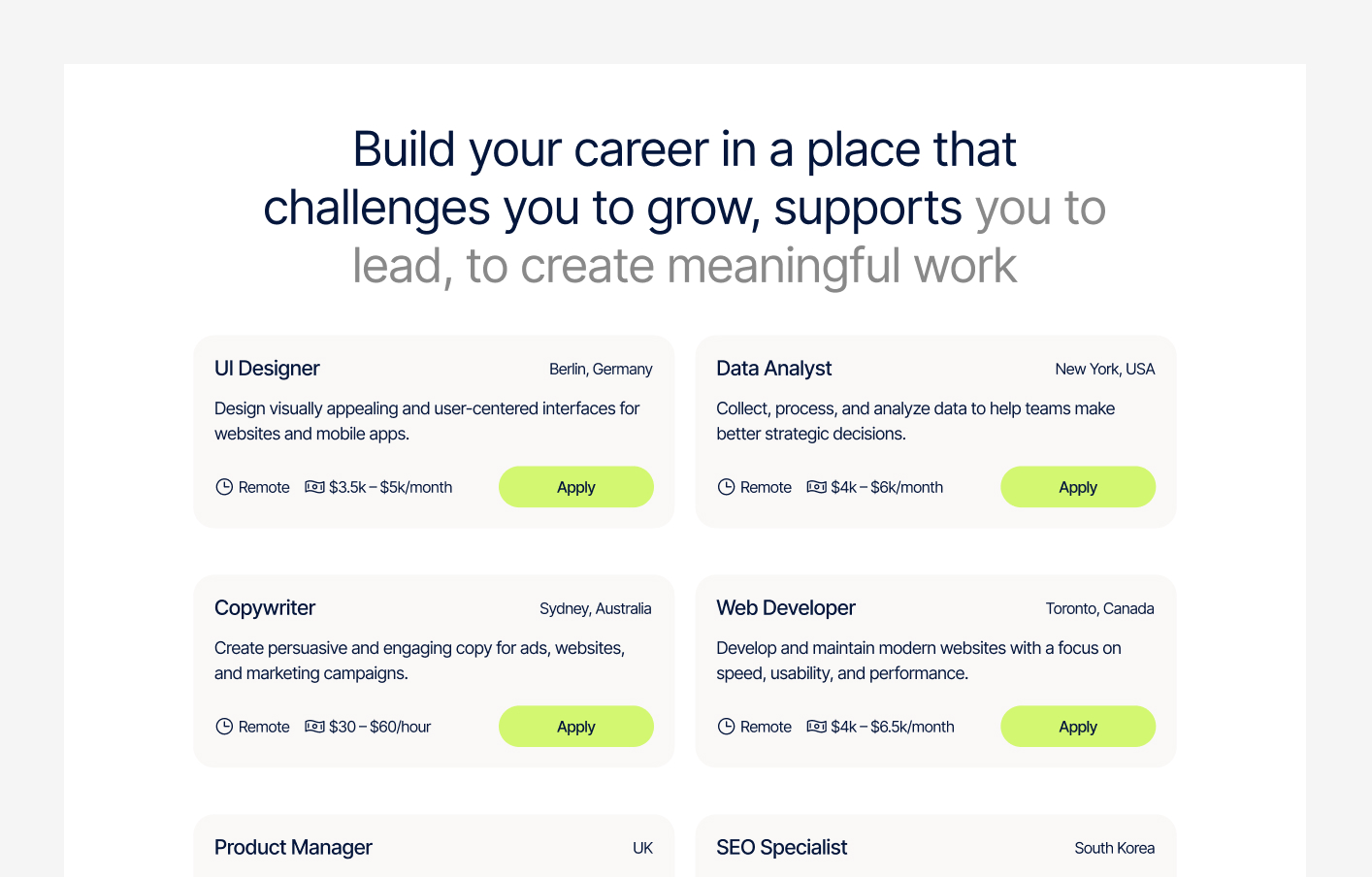This screenshot has width=1372, height=877.
Task: Click the banknote icon showing $4k – $6k/month
Action: pos(815,487)
